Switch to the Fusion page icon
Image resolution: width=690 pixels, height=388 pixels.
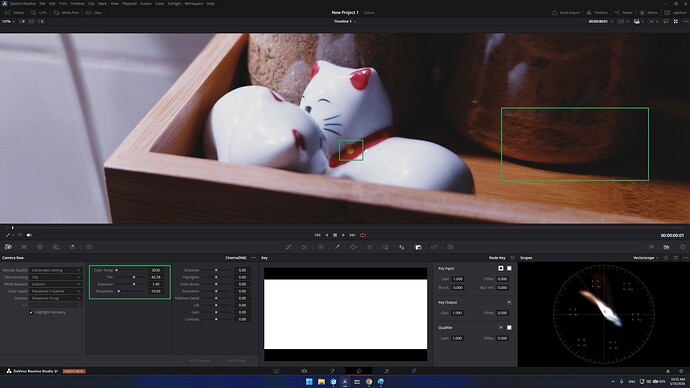pos(332,371)
